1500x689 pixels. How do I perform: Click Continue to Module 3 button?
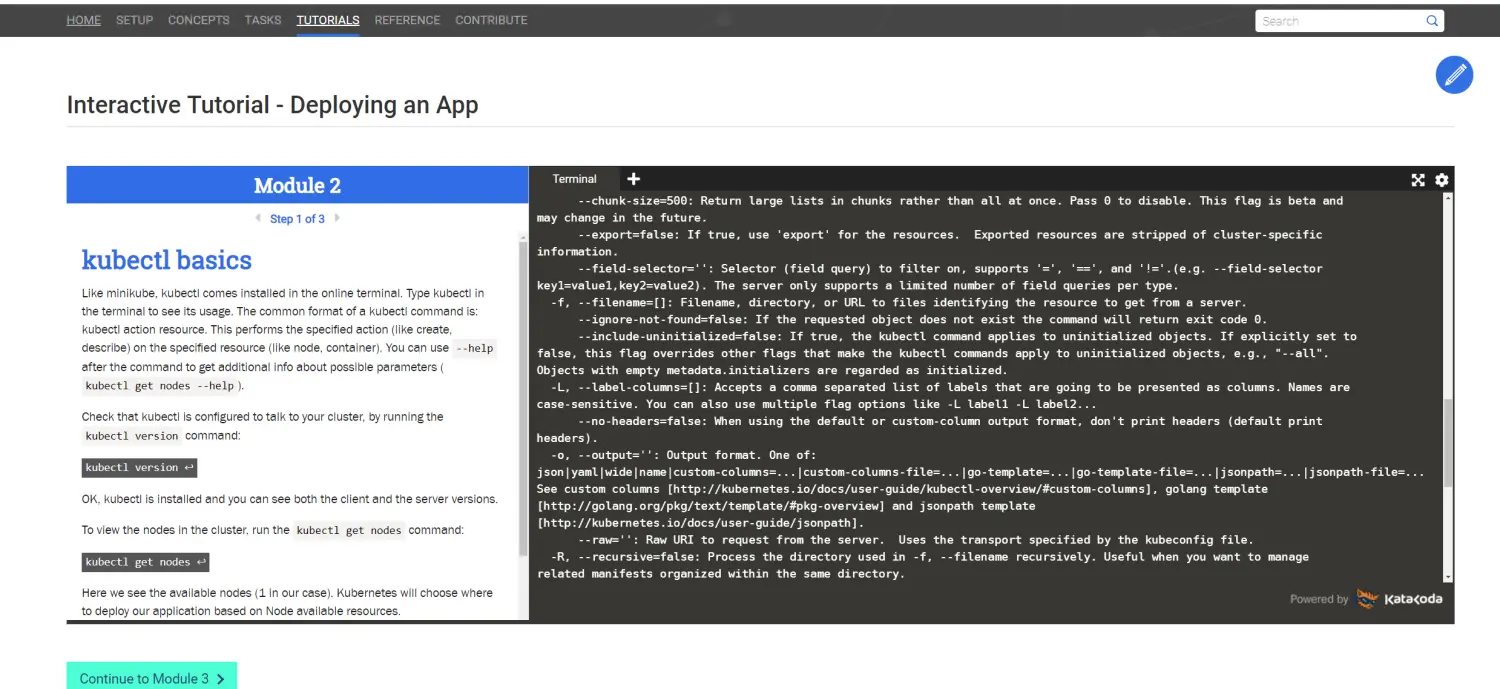[x=152, y=677]
